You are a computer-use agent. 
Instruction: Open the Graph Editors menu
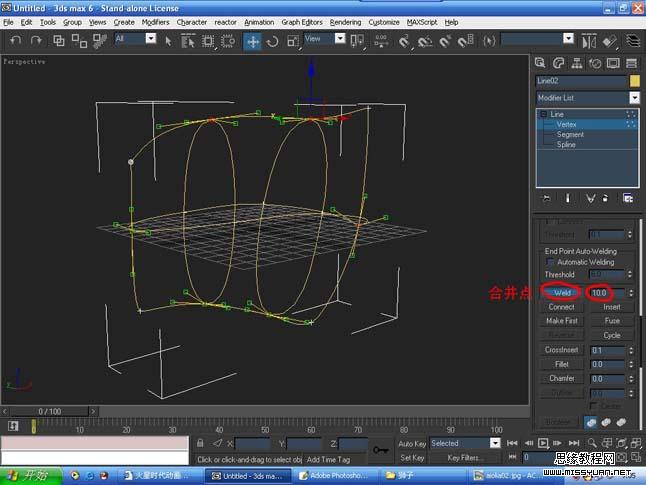click(x=302, y=22)
